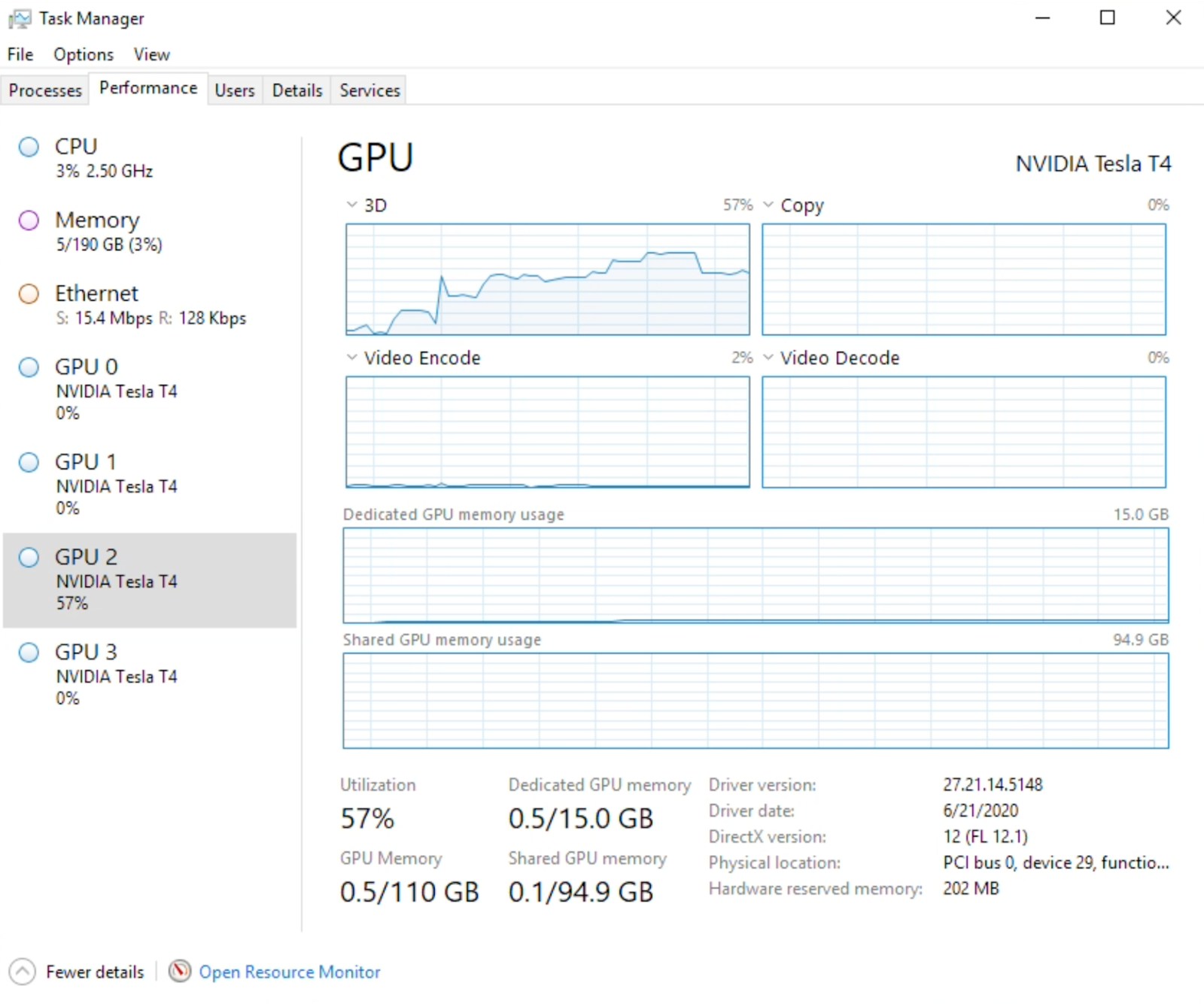This screenshot has height=1004, width=1204.
Task: Switch to the Processes tab
Action: coord(45,90)
